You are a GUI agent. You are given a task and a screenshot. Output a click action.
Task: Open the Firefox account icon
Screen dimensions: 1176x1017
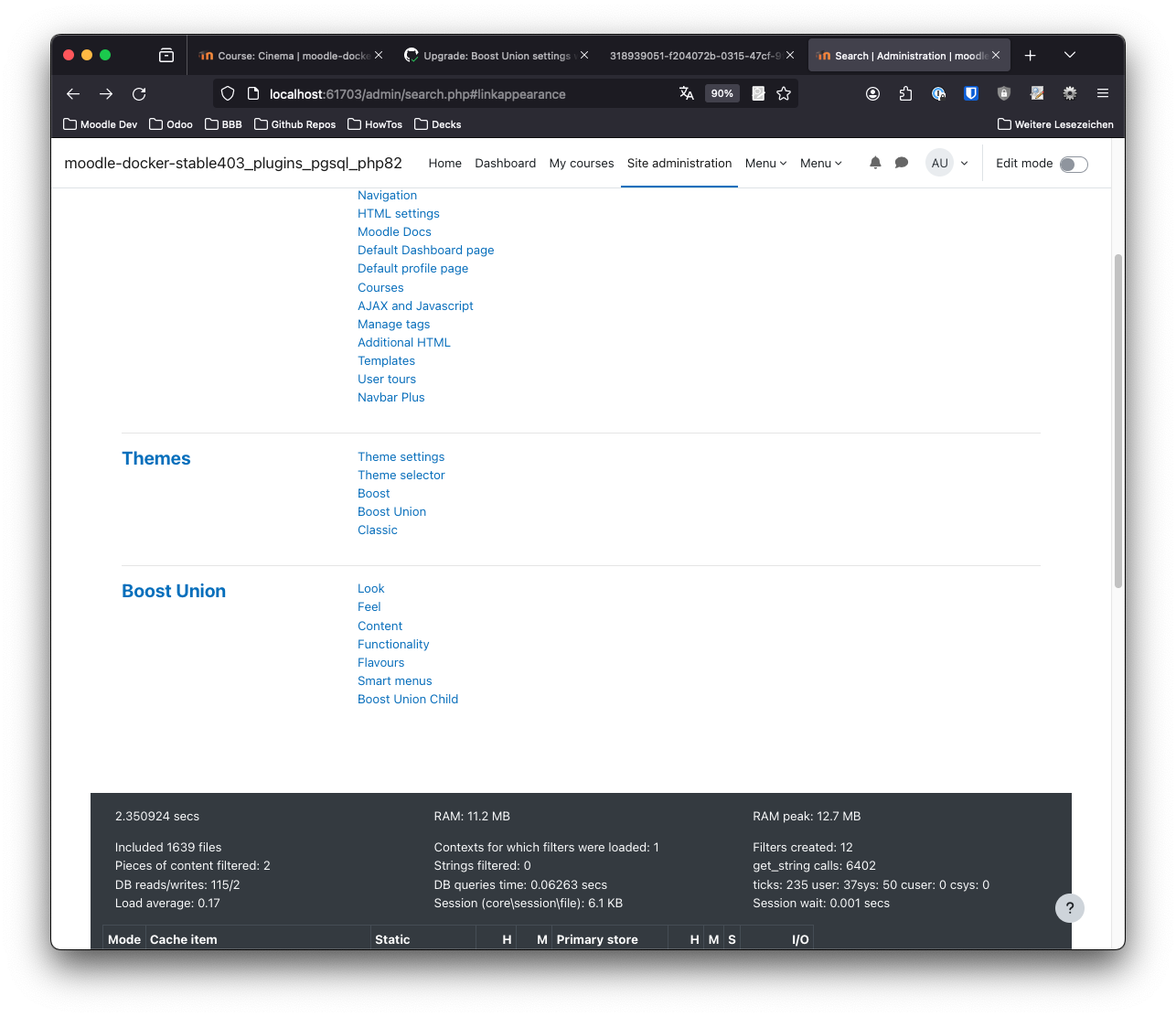coord(873,93)
